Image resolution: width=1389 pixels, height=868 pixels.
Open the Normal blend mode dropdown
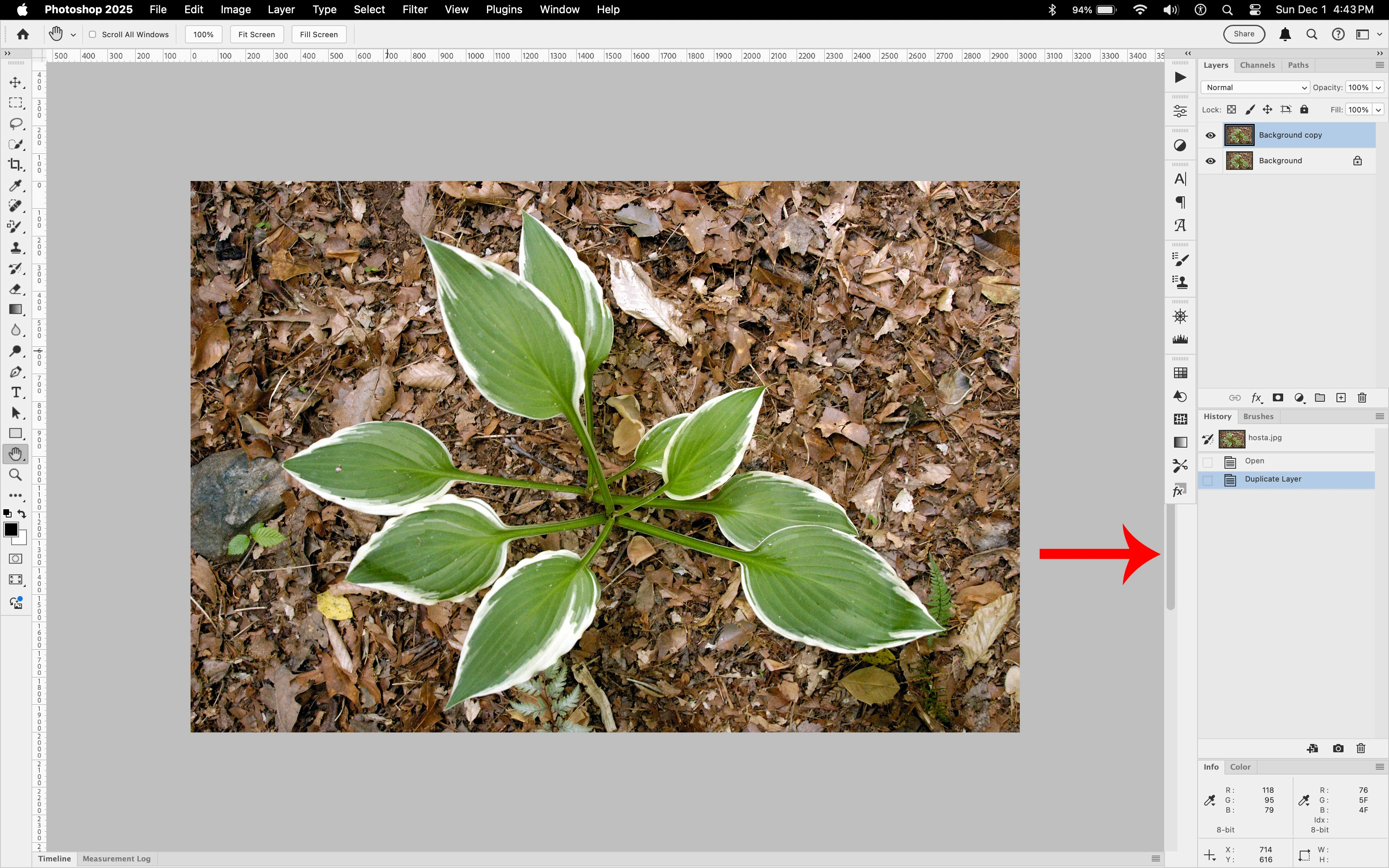(1255, 87)
